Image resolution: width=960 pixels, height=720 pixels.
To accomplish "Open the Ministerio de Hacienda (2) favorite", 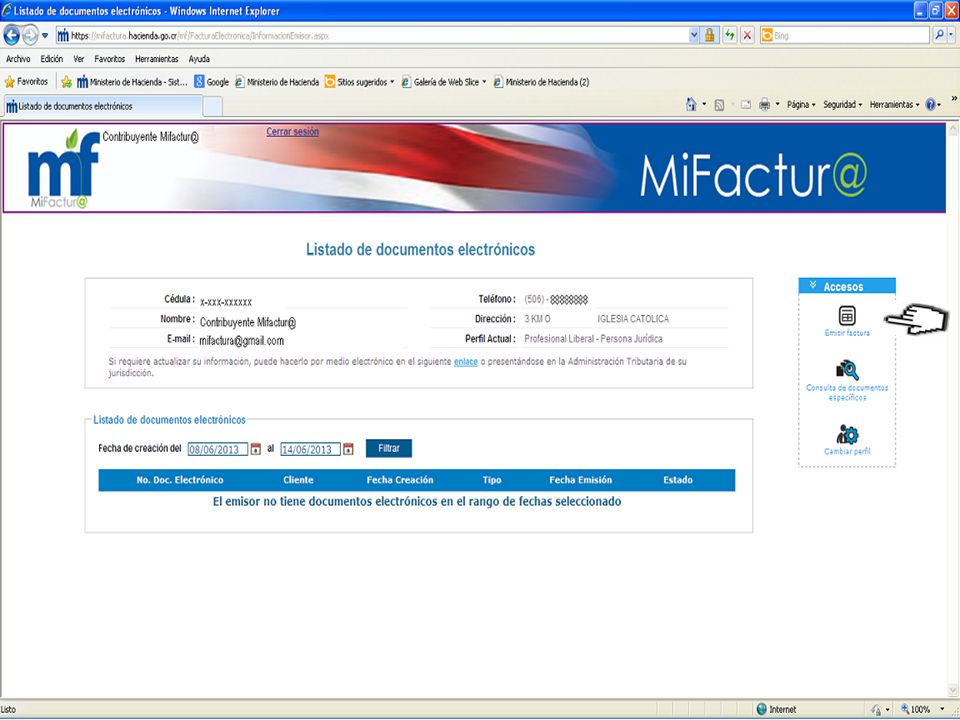I will 541,81.
